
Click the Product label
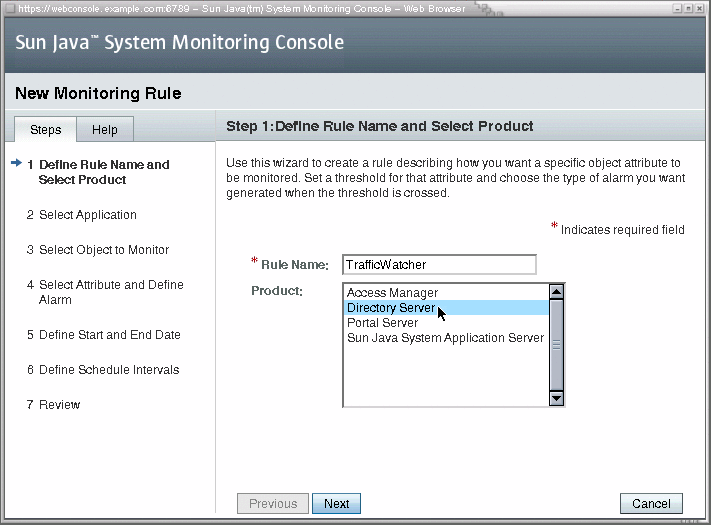[x=277, y=291]
